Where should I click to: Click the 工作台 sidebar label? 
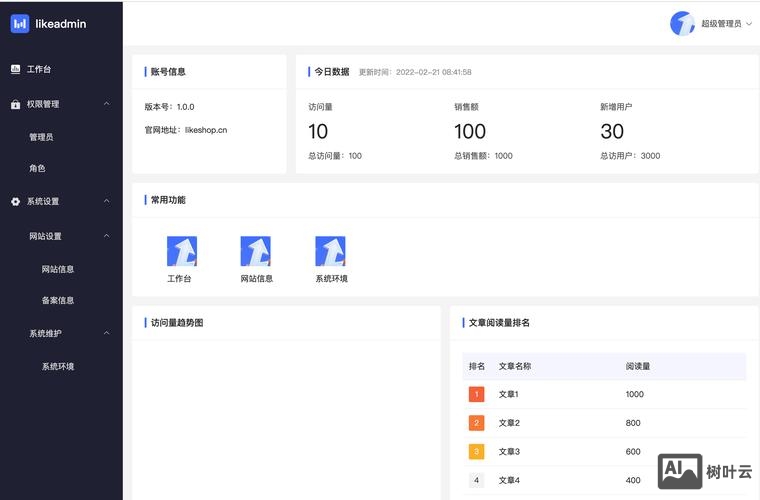pos(39,69)
